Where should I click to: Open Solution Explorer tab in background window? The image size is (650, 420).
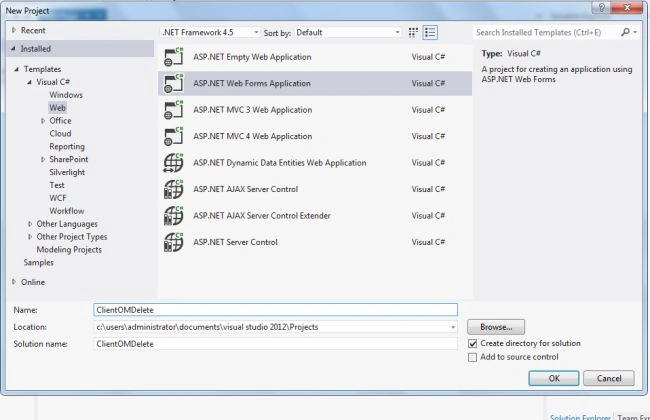[x=580, y=417]
